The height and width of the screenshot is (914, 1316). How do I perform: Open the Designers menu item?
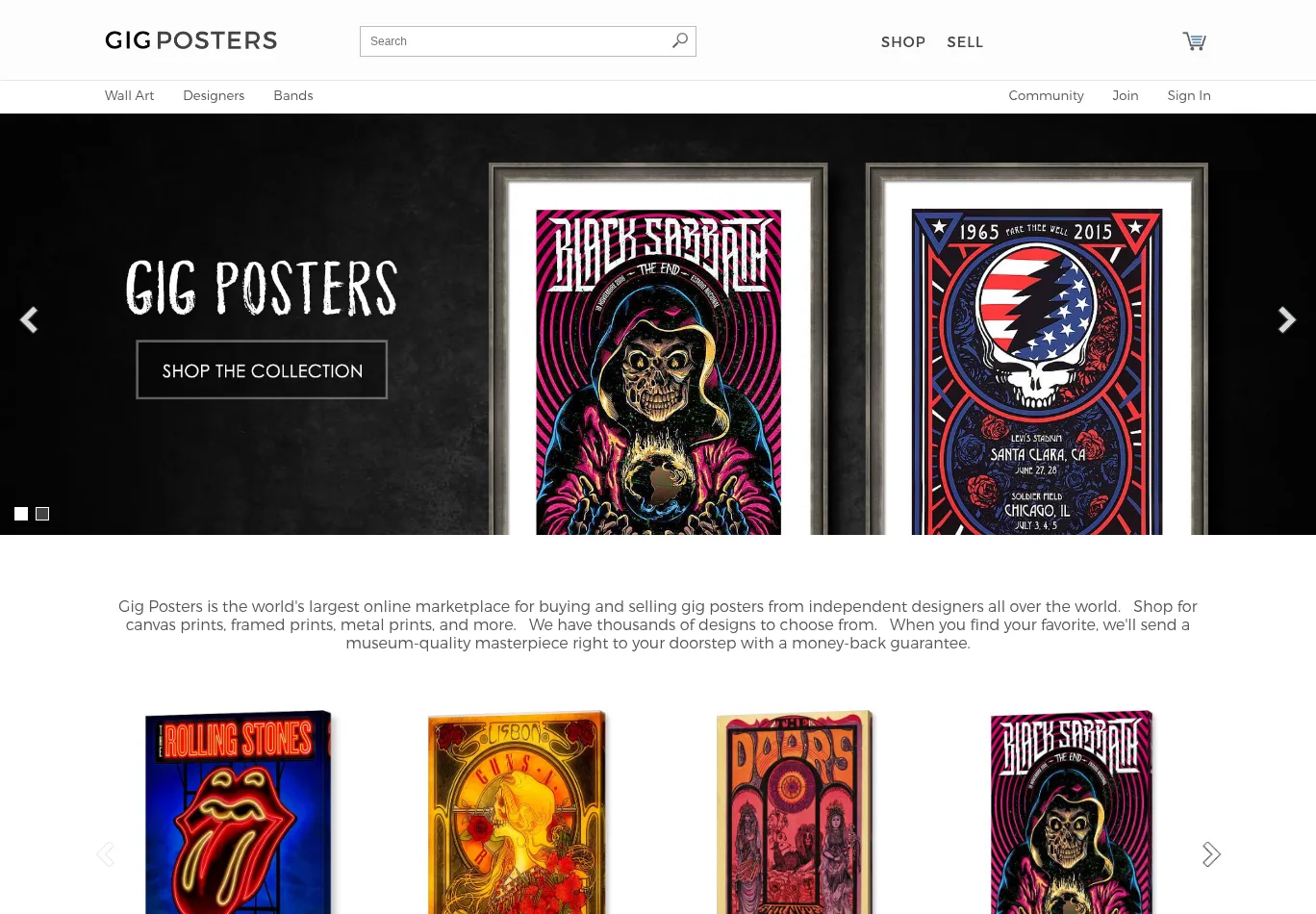pyautogui.click(x=214, y=95)
